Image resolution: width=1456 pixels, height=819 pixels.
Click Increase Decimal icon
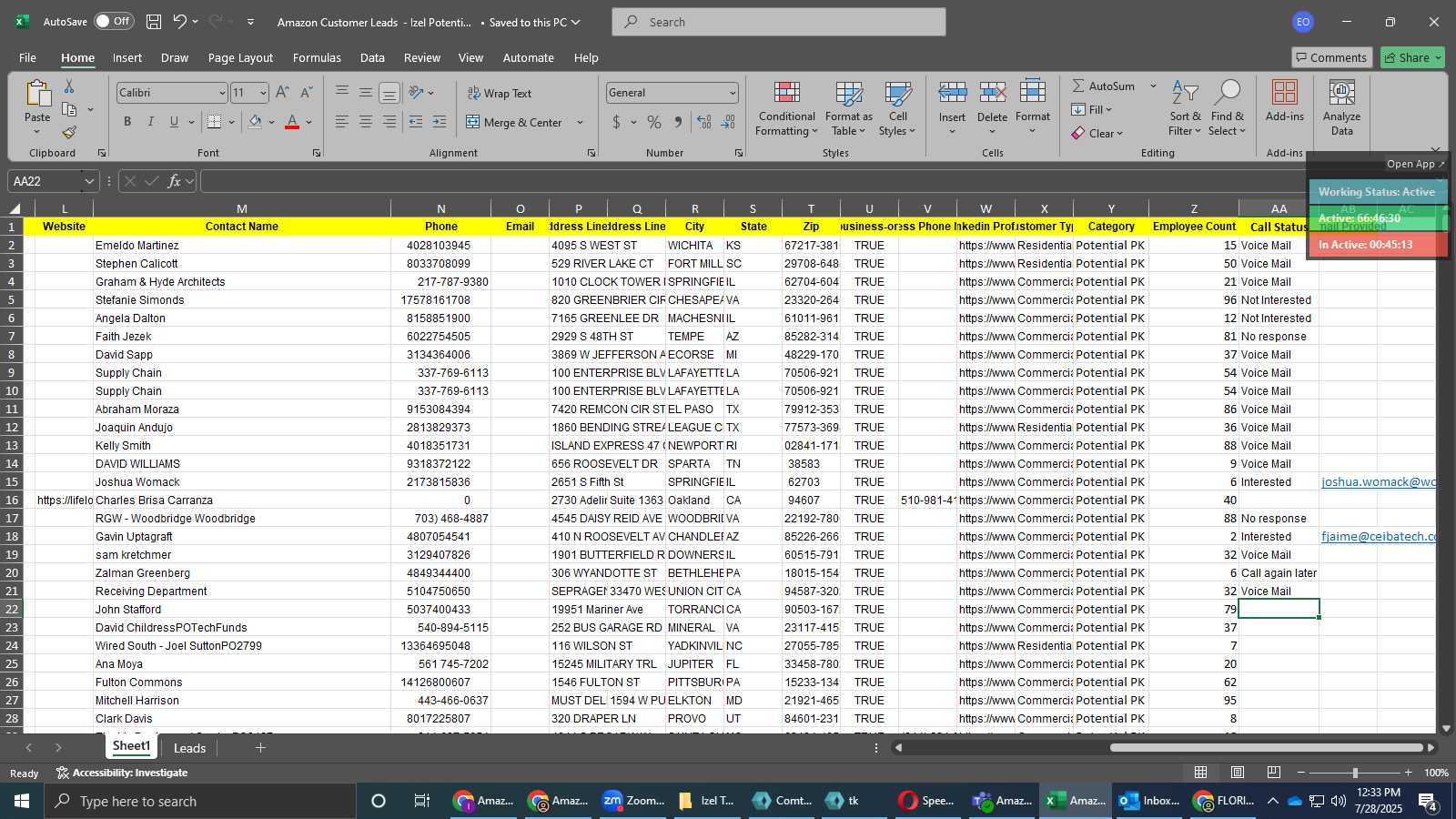point(703,122)
